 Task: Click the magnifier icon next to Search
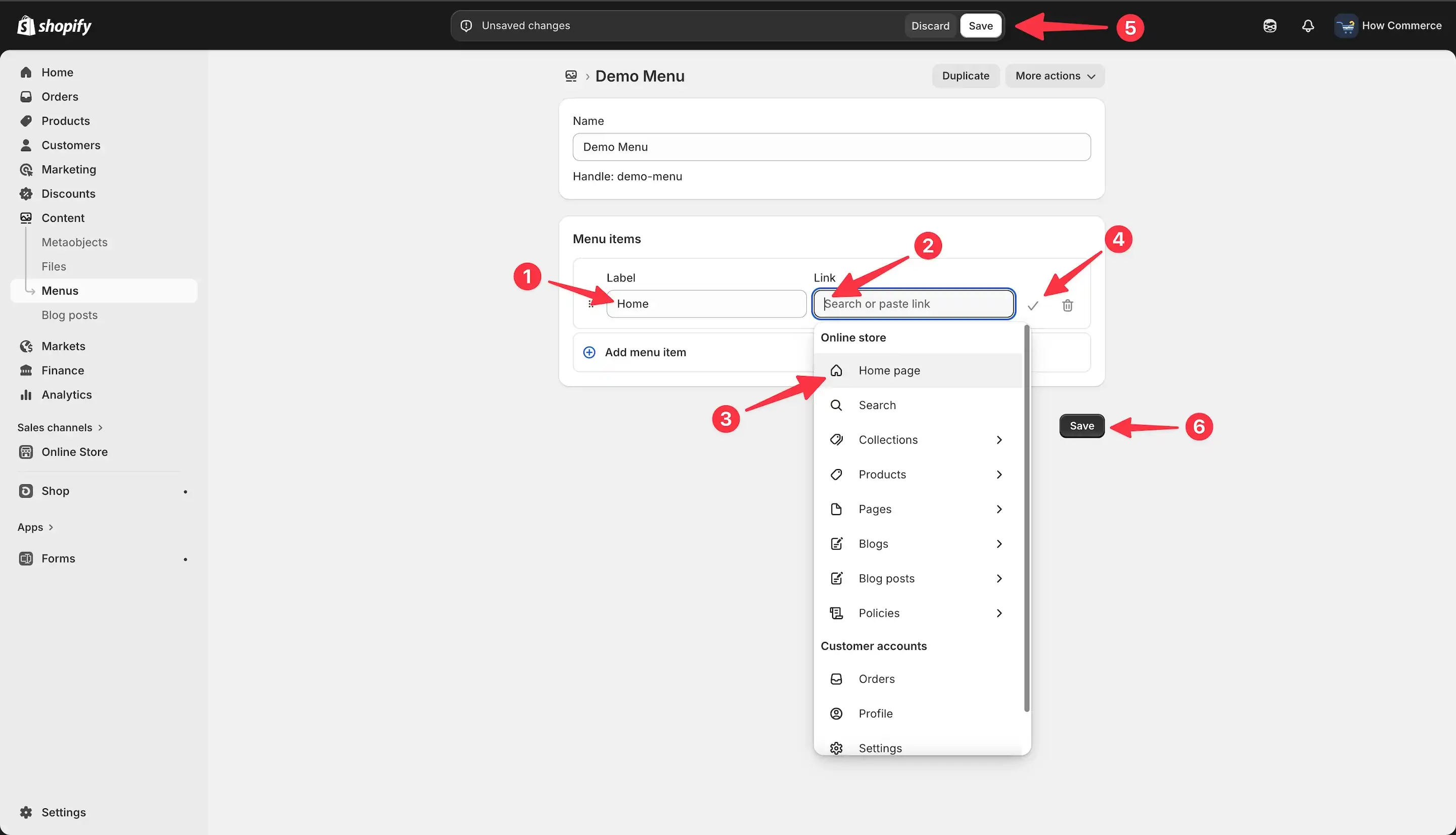(836, 405)
